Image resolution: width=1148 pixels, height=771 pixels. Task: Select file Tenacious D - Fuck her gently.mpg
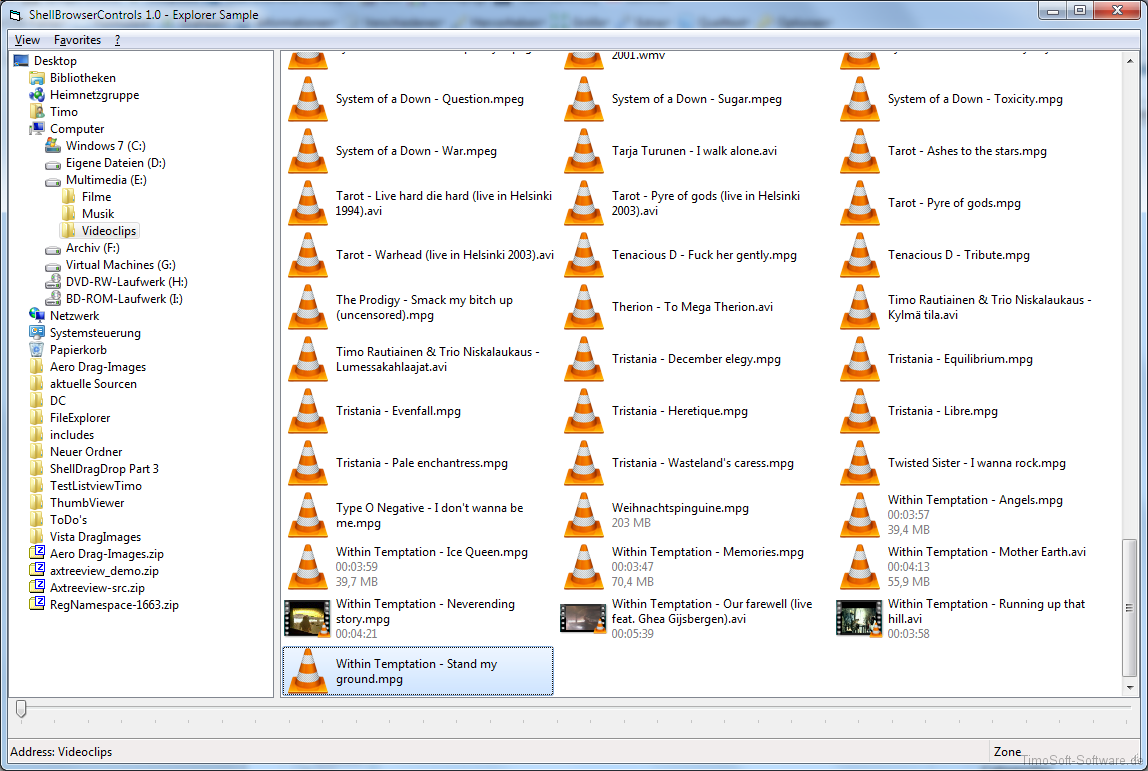(704, 255)
